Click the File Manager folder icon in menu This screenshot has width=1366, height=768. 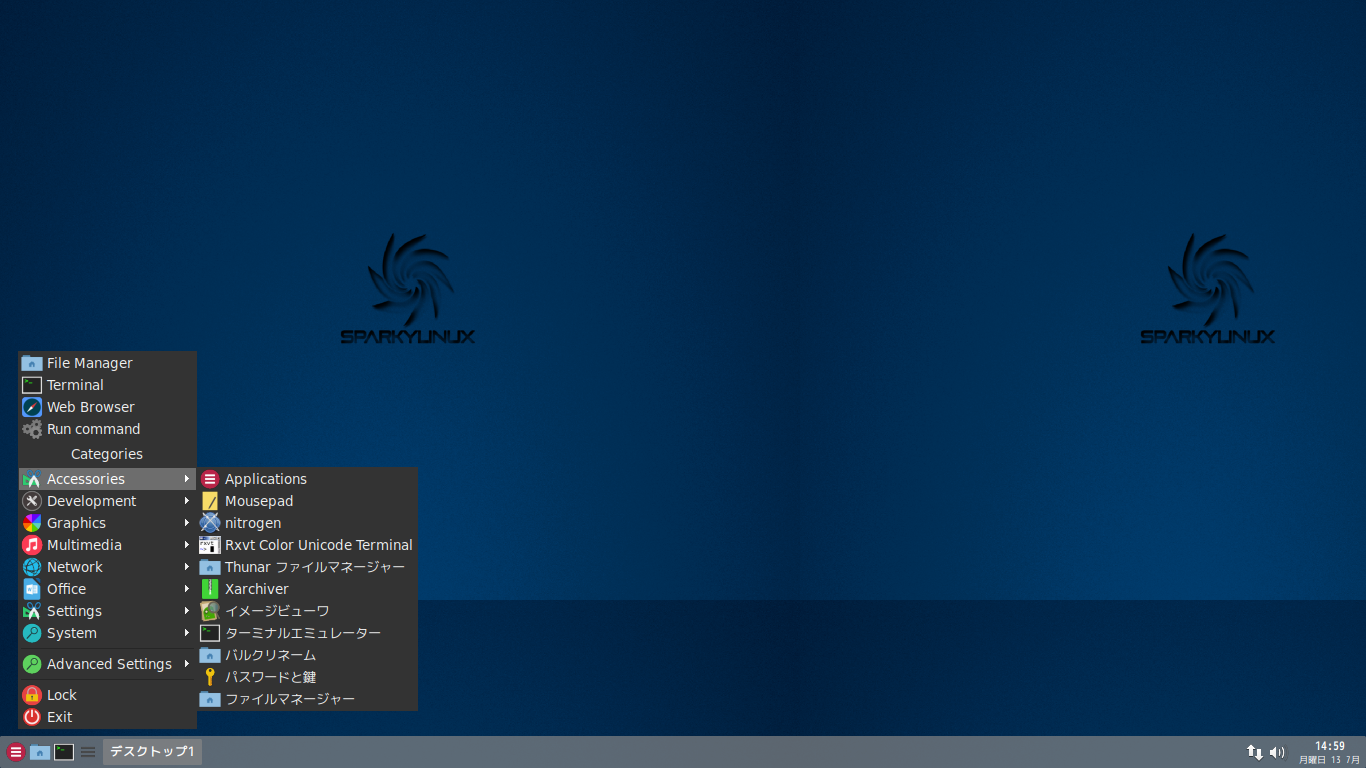point(32,363)
